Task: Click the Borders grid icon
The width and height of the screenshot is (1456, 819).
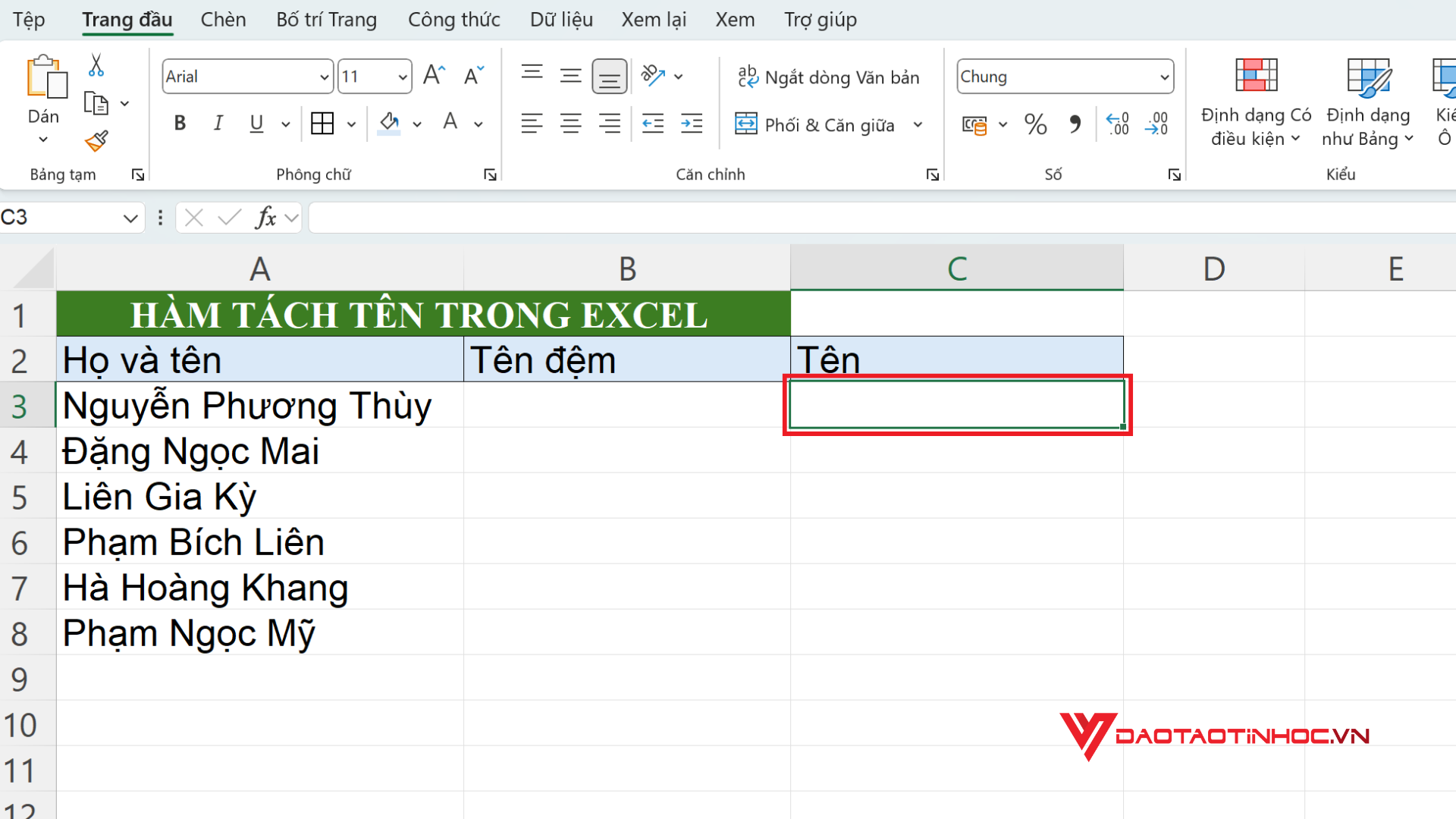Action: tap(322, 124)
